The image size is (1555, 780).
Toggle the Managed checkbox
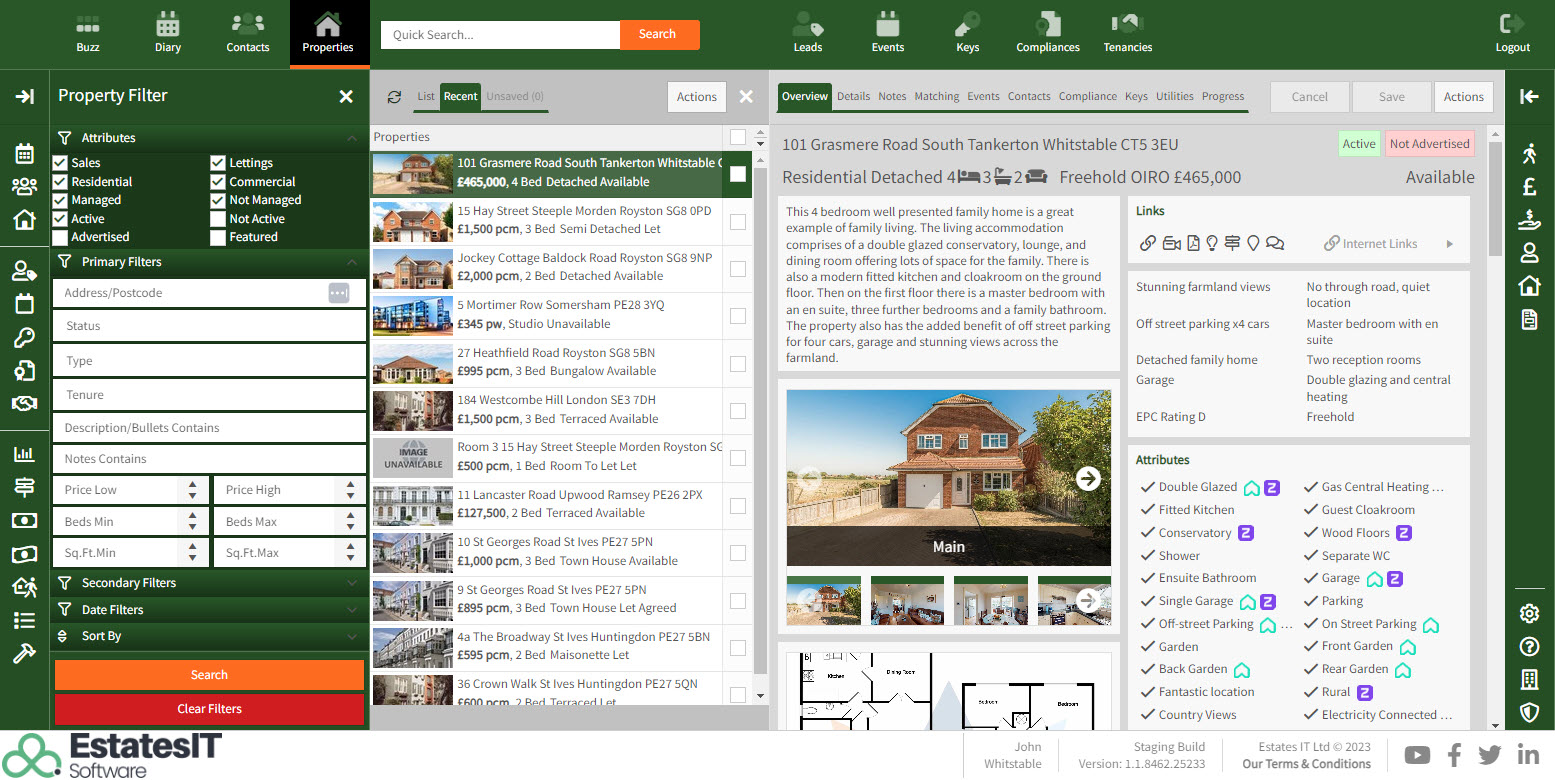pos(60,200)
